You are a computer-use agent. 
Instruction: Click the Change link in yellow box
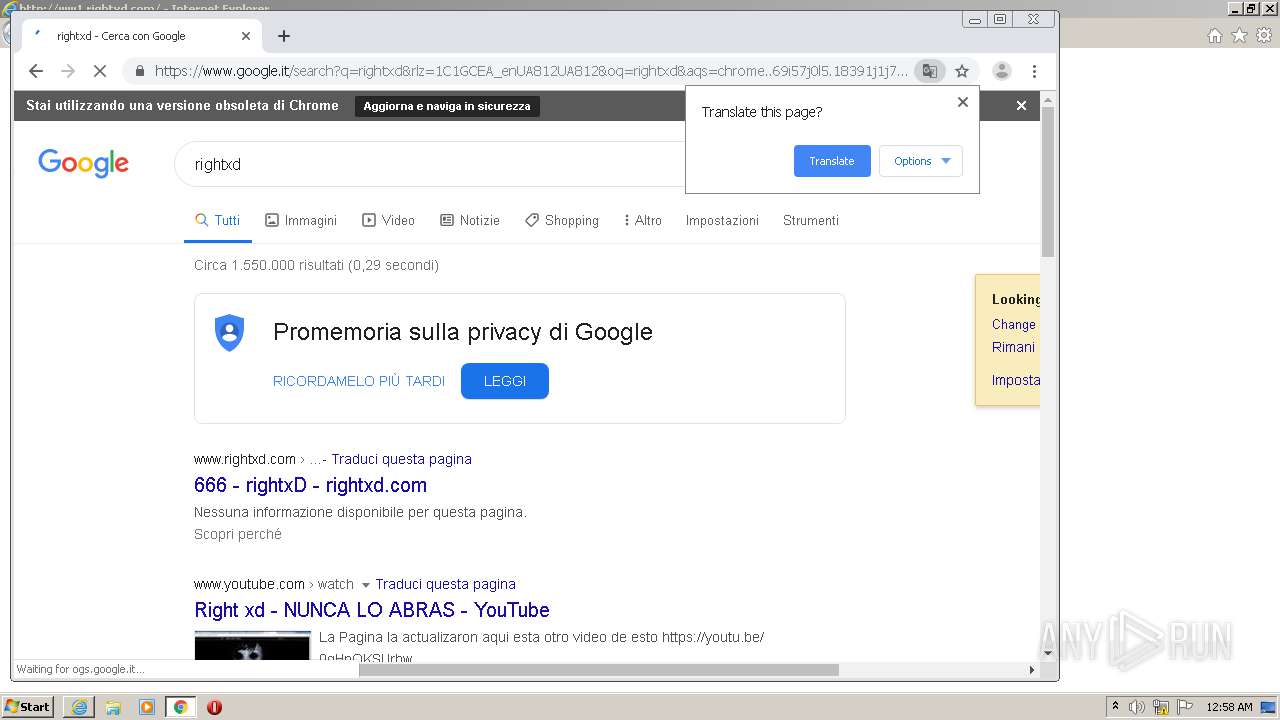[x=1014, y=324]
